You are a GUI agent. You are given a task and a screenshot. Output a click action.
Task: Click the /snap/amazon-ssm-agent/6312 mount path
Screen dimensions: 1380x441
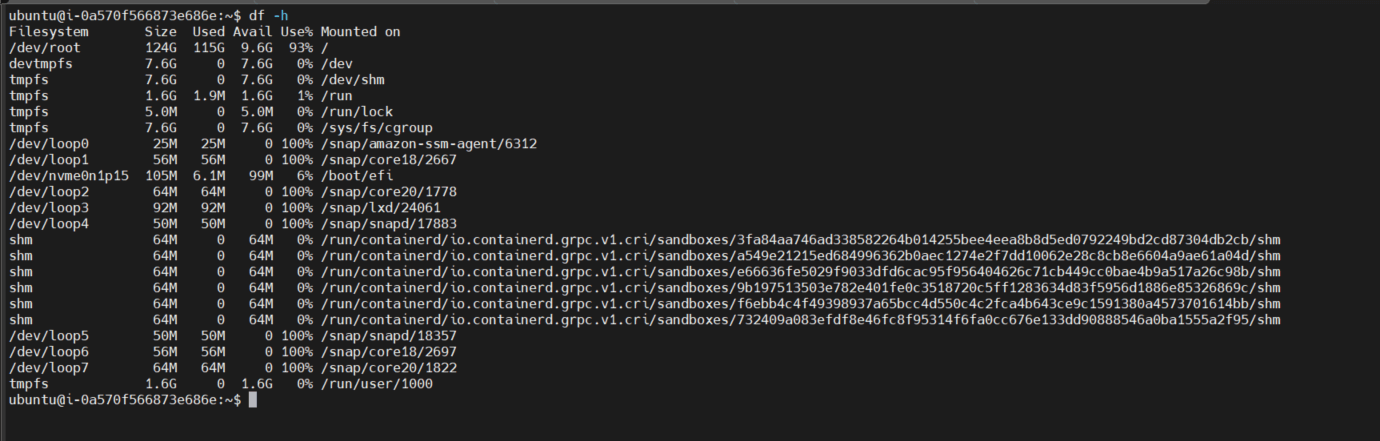click(x=429, y=143)
